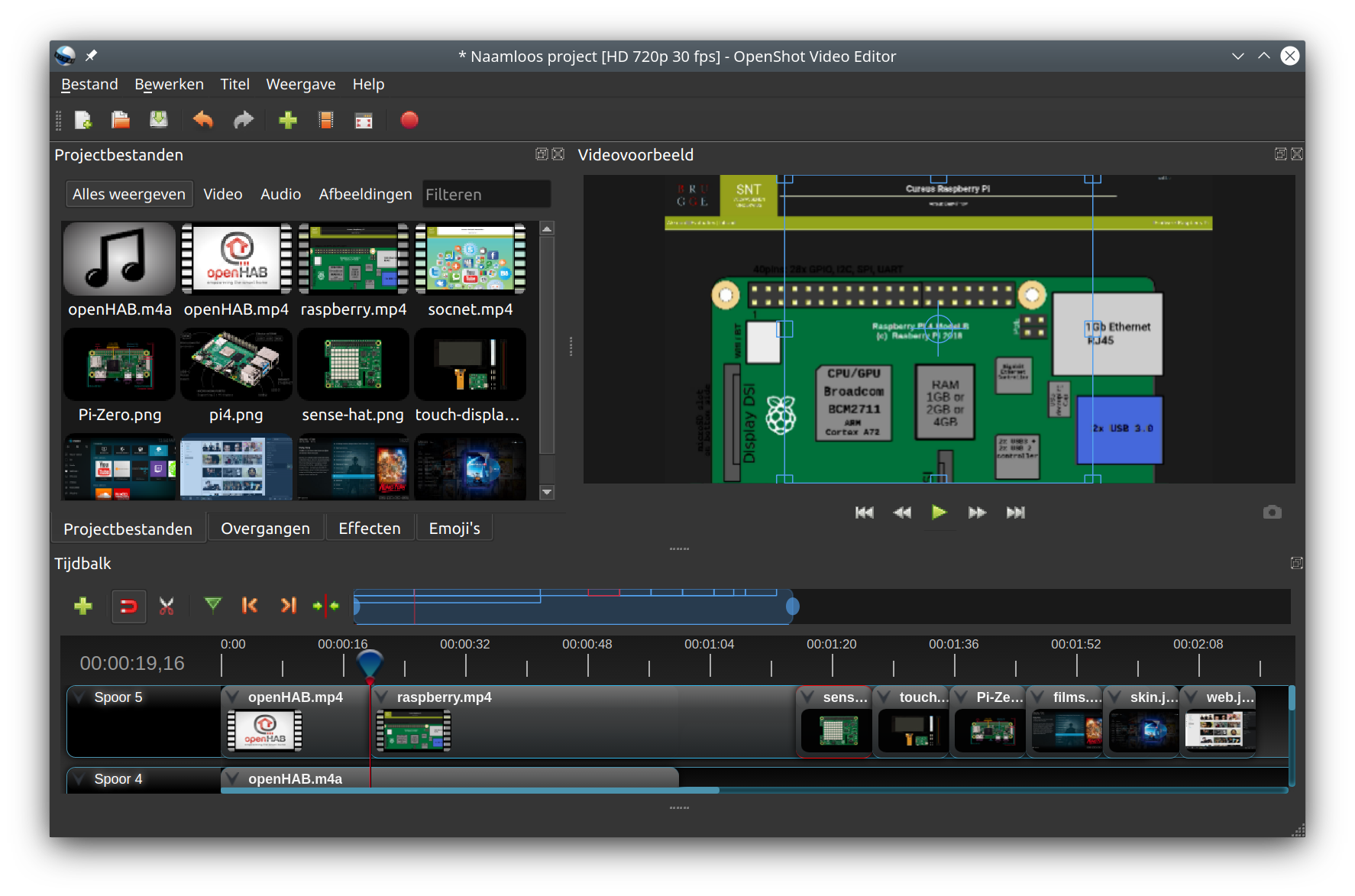Float the Tijdbalk panel
The image size is (1355, 896).
pos(1296,563)
